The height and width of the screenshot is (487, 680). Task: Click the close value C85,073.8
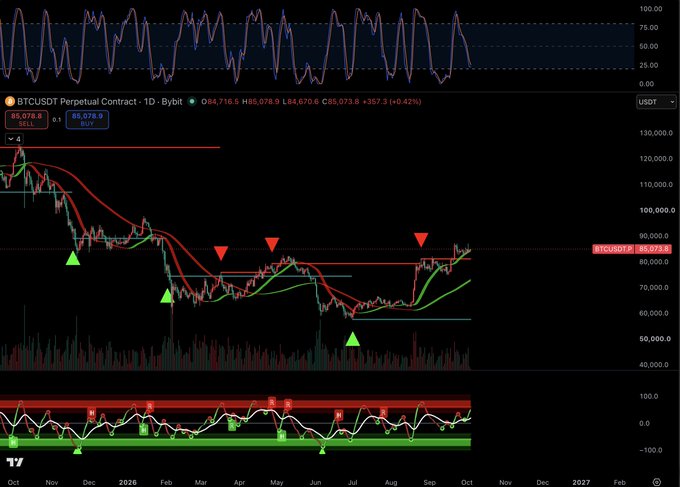click(340, 101)
